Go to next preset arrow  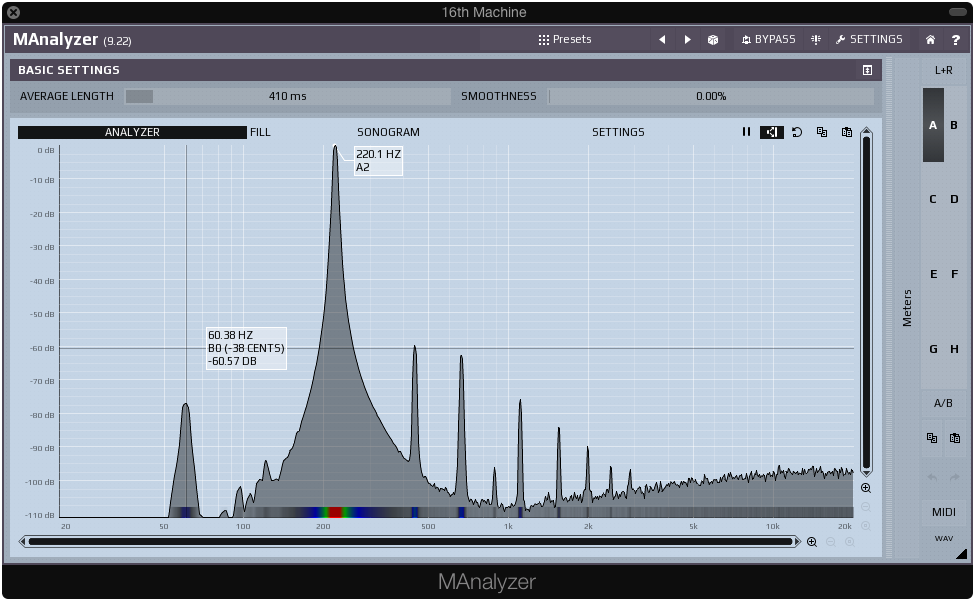click(687, 39)
